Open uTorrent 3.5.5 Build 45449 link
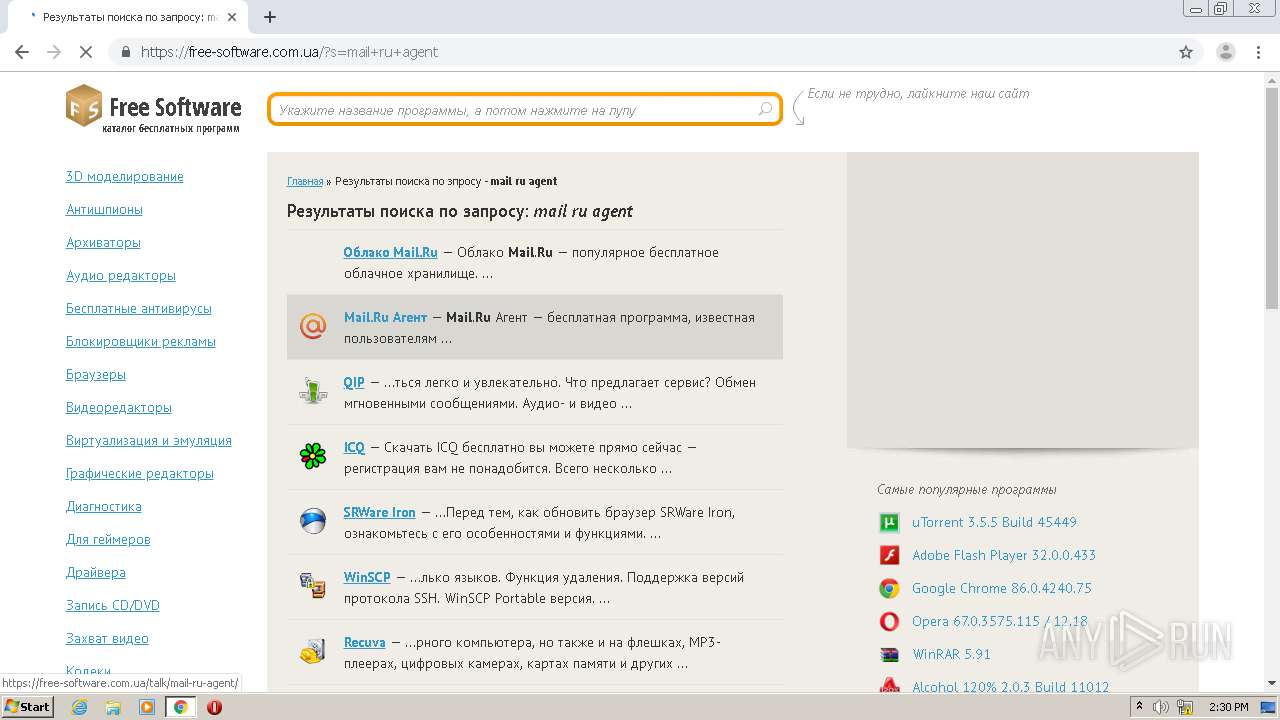This screenshot has height=720, width=1280. (994, 522)
